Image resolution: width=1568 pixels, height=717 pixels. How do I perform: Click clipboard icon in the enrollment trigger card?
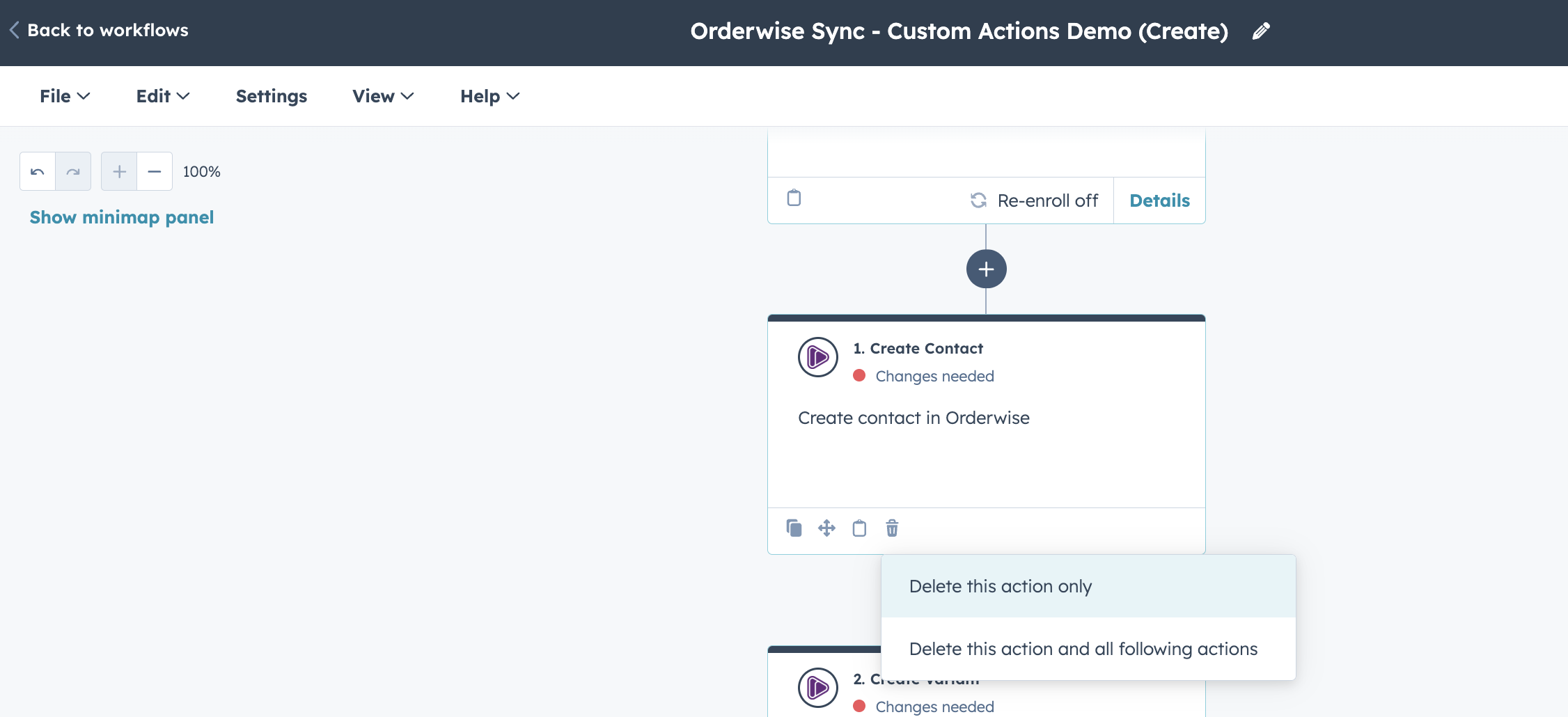tap(794, 198)
